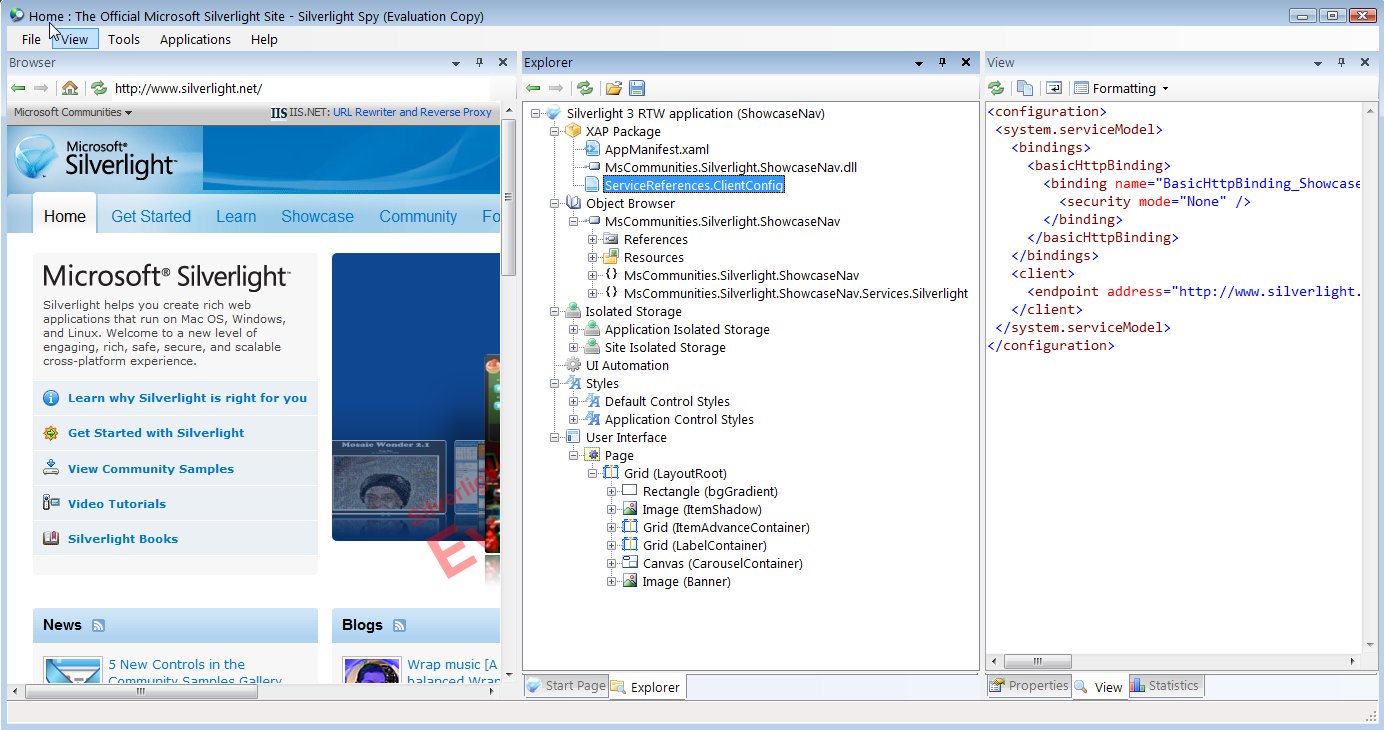Viewport: 1384px width, 730px height.
Task: Open the Community site tab
Action: (x=418, y=216)
